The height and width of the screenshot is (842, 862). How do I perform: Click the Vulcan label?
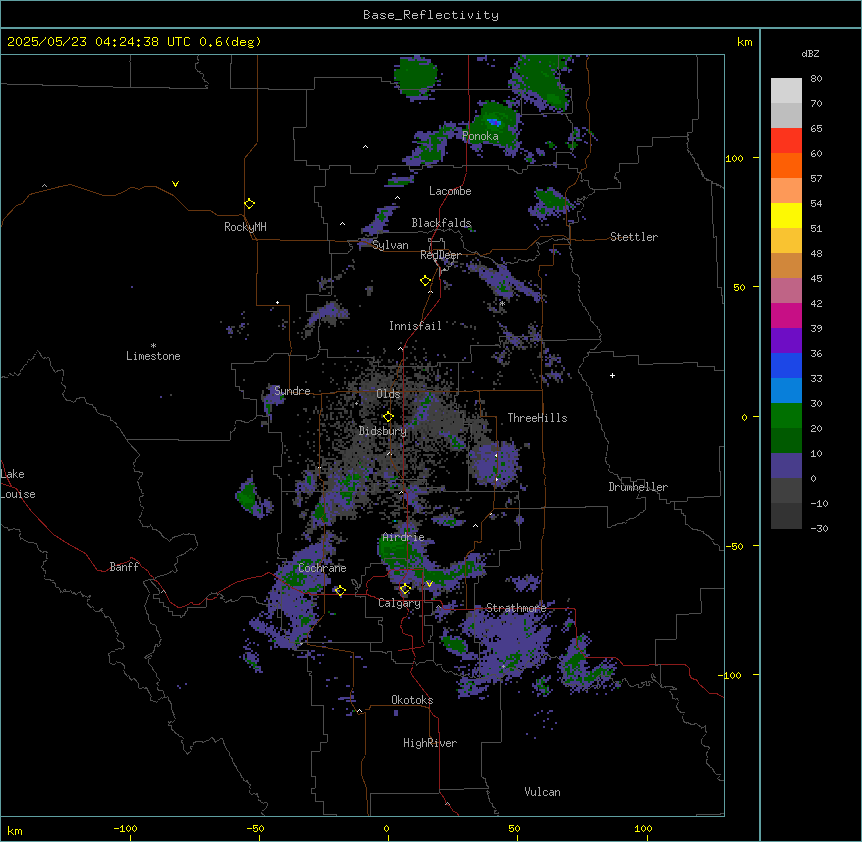tap(543, 792)
